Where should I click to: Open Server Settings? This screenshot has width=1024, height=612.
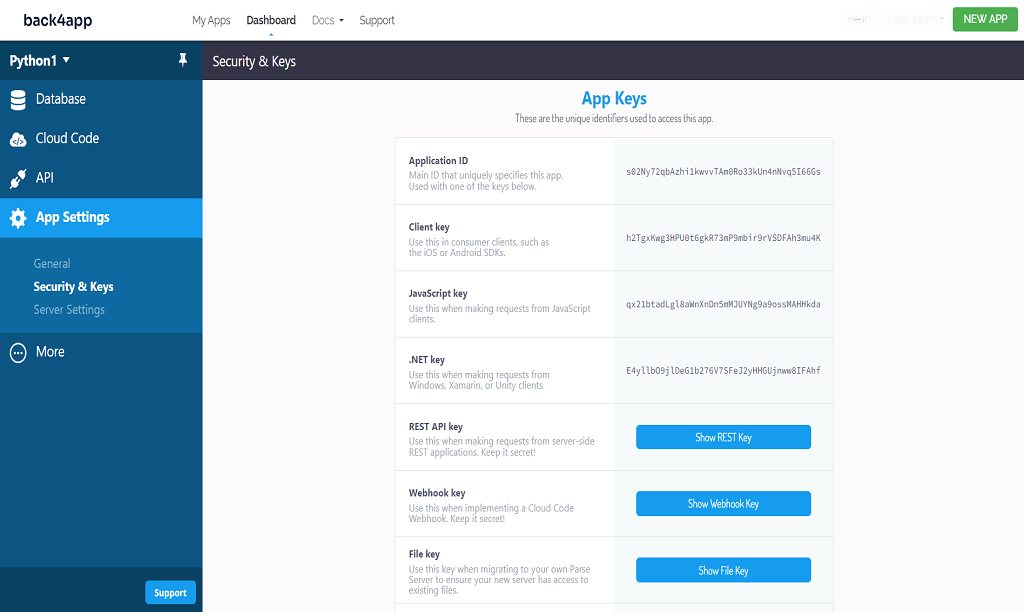[69, 310]
